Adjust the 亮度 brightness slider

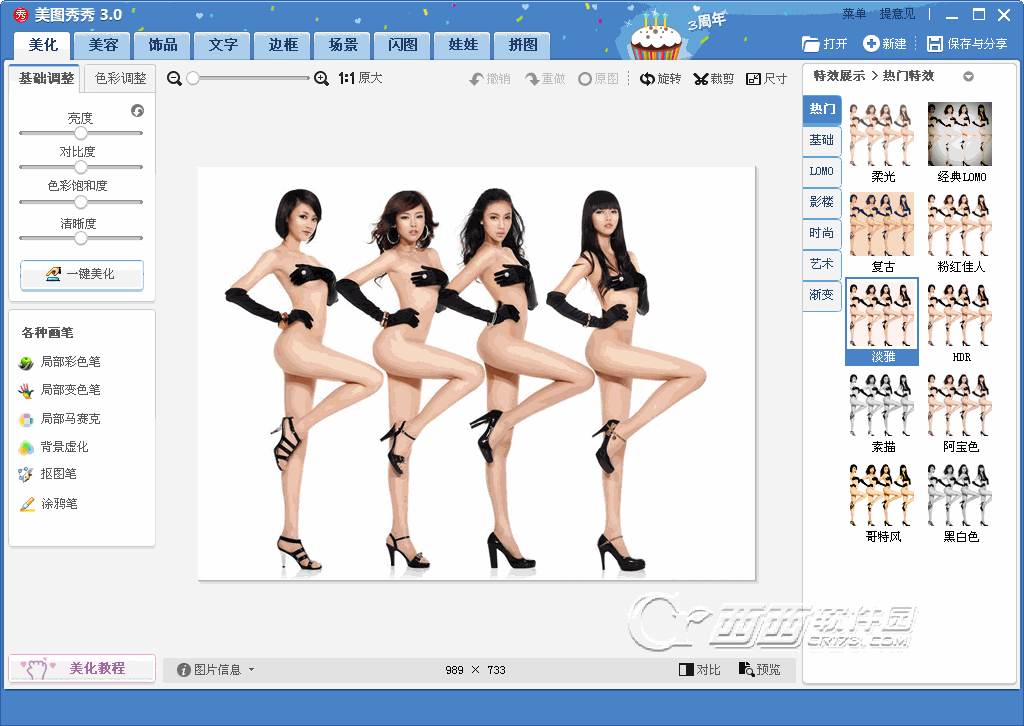pos(80,133)
